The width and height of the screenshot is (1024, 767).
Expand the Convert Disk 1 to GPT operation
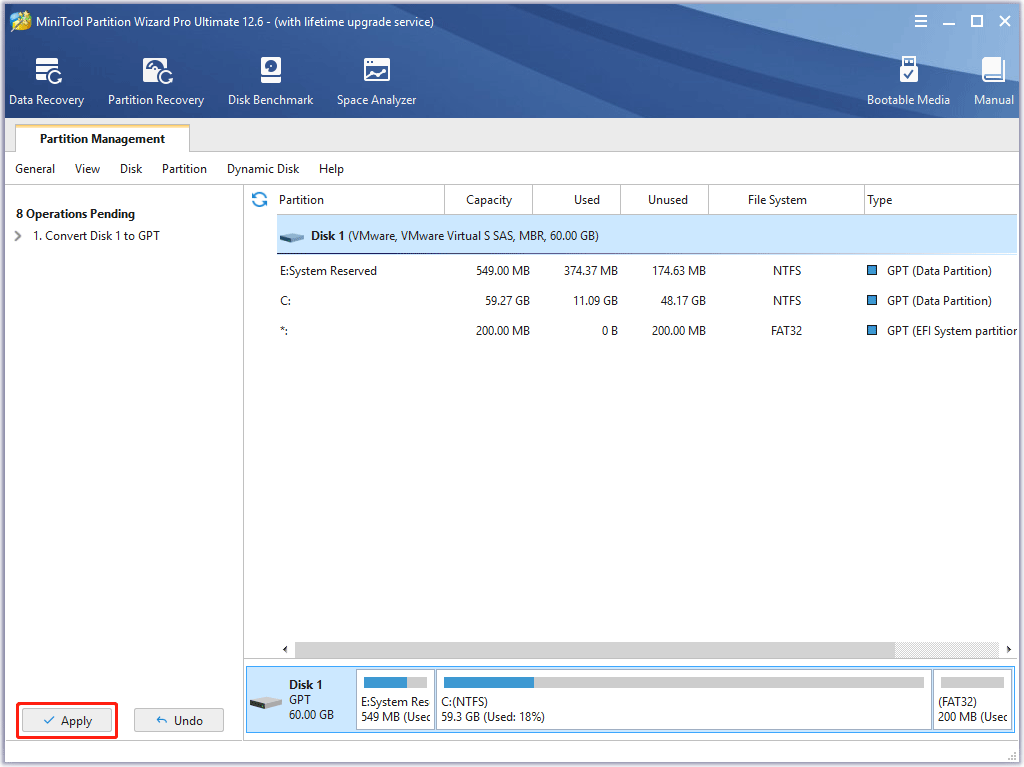(x=18, y=236)
